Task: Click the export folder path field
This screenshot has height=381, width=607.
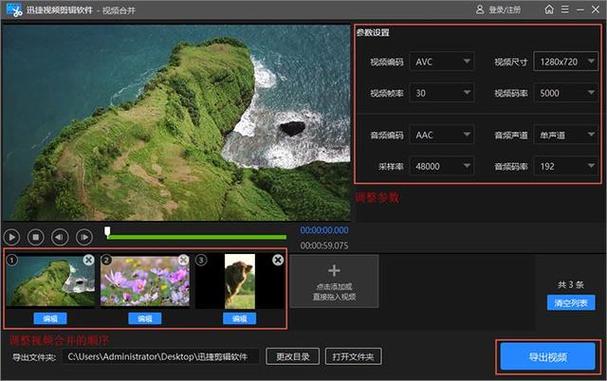Action: tap(161, 356)
